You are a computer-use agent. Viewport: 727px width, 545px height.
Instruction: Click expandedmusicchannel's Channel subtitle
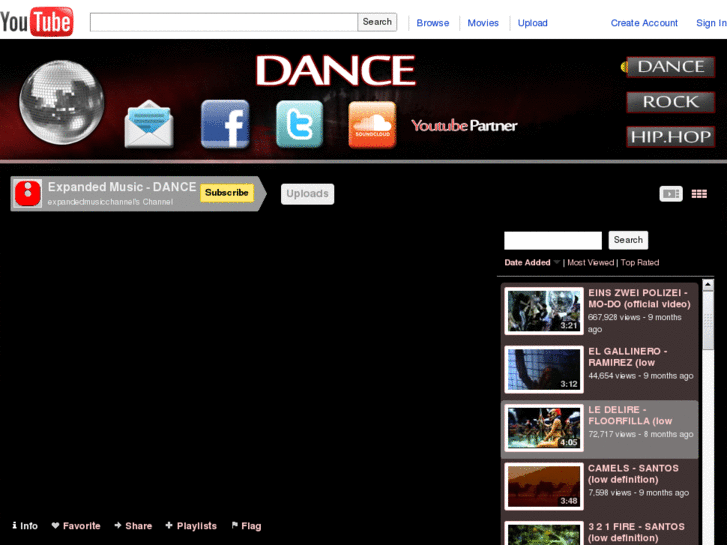(x=110, y=202)
